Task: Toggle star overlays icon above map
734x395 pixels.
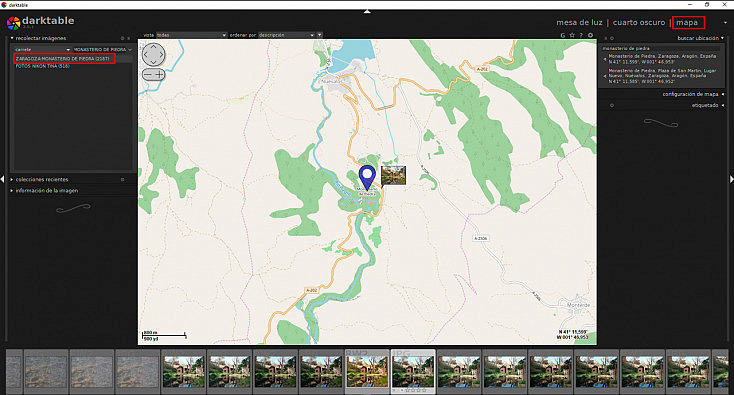Action: [572, 35]
